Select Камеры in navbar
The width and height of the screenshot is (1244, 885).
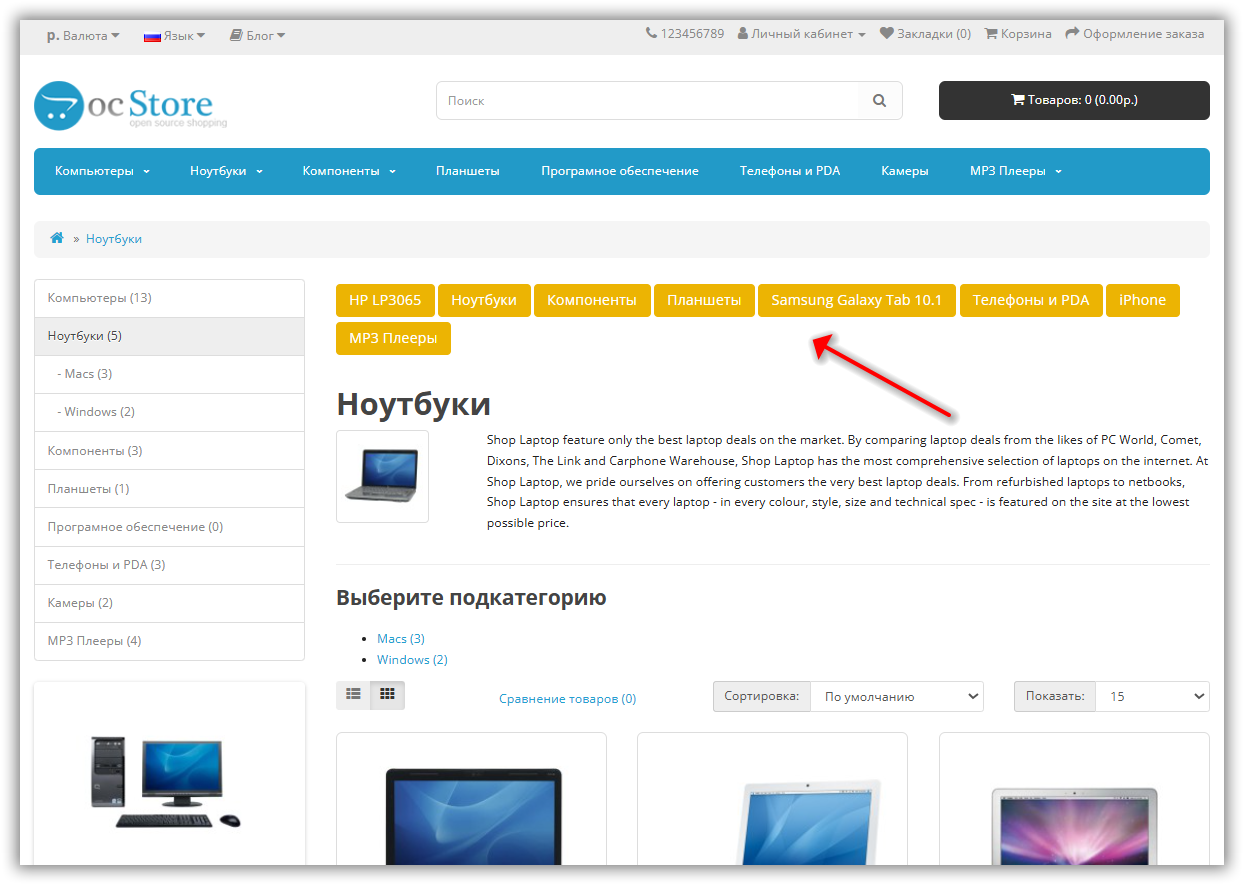[905, 171]
